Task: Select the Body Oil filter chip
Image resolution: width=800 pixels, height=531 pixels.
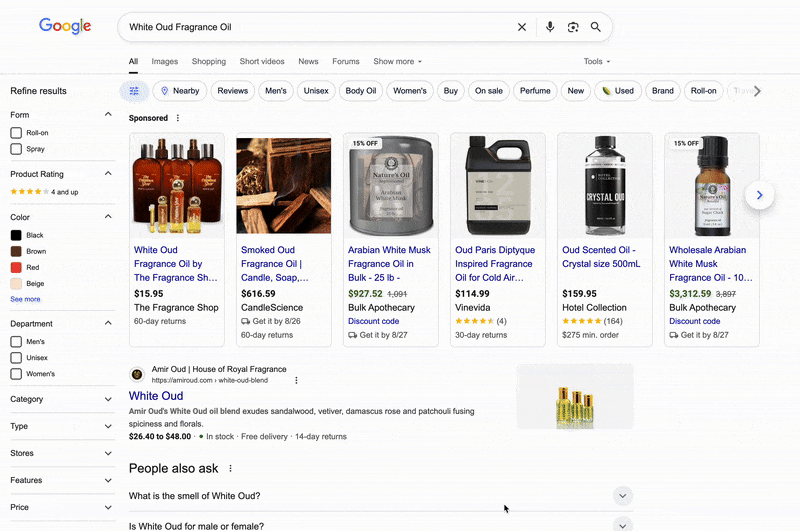Action: click(361, 91)
